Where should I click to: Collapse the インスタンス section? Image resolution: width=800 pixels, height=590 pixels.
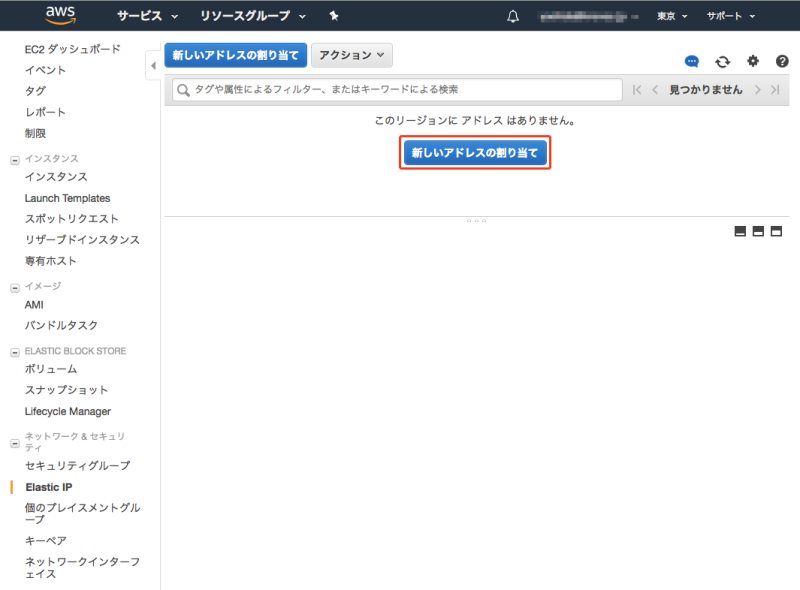[x=15, y=160]
